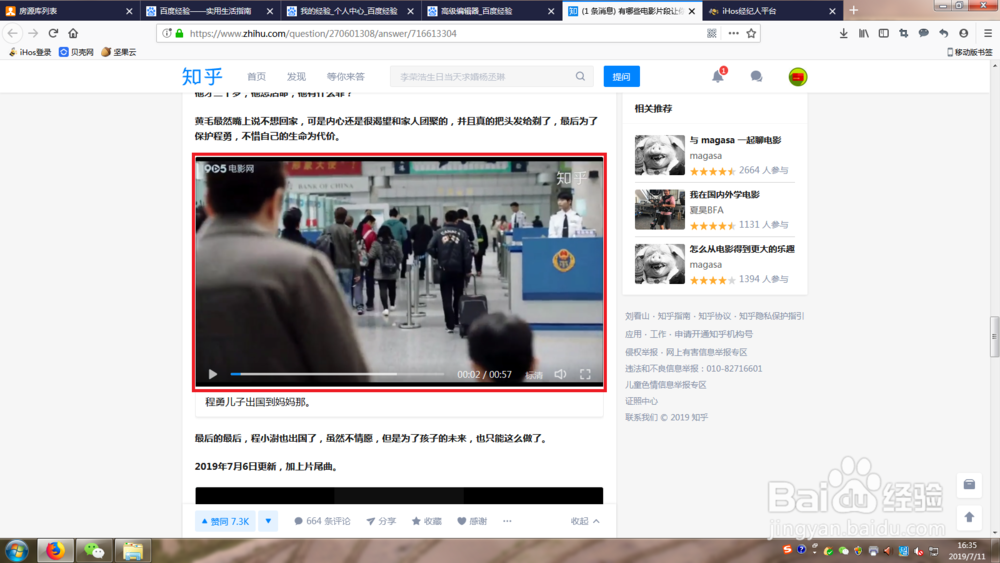Open 怎么从电影得到更大的乐趣 recommendation
The image size is (1000, 563).
point(742,249)
